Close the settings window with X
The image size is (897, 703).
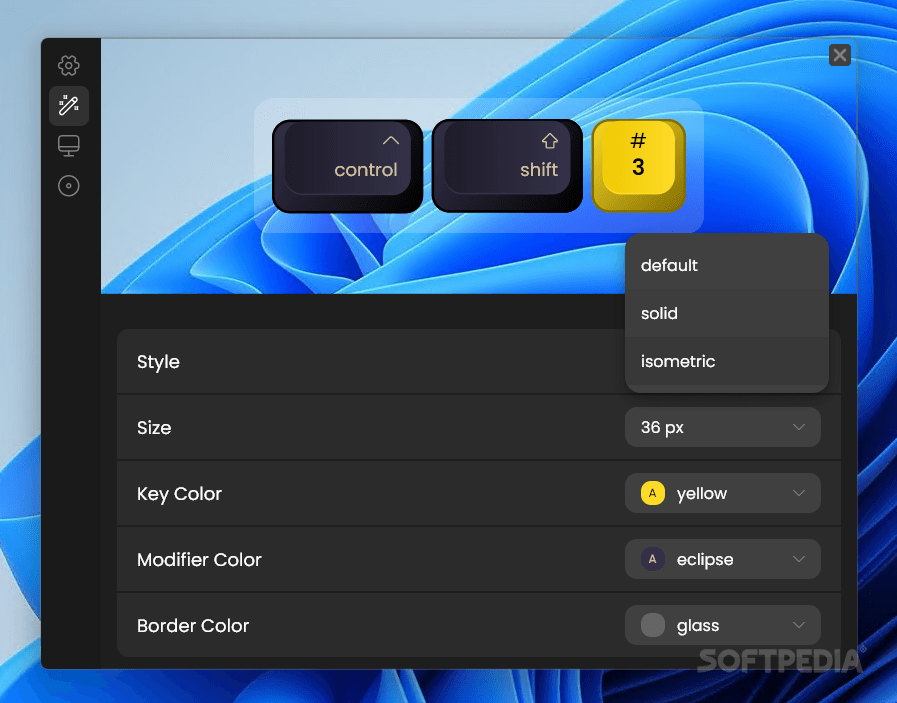(x=839, y=55)
